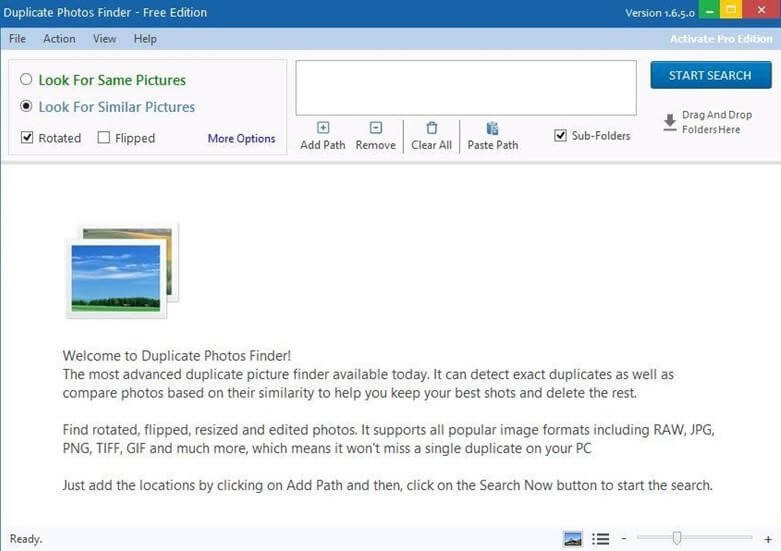The image size is (781, 551).
Task: Switch to thumbnail view in status bar
Action: 573,539
